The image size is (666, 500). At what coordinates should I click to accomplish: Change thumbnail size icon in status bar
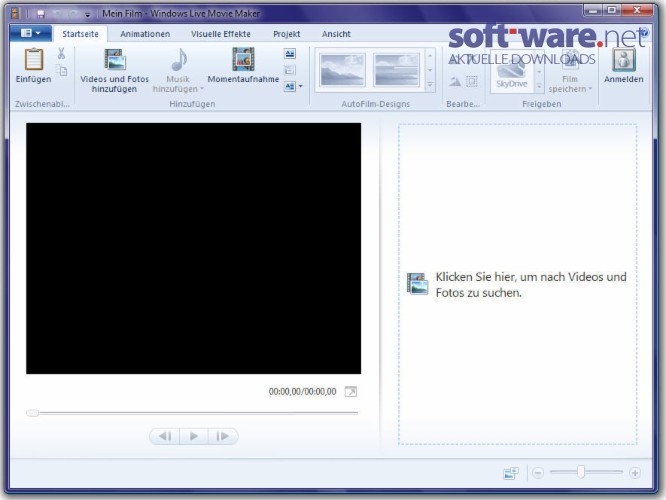pos(511,473)
